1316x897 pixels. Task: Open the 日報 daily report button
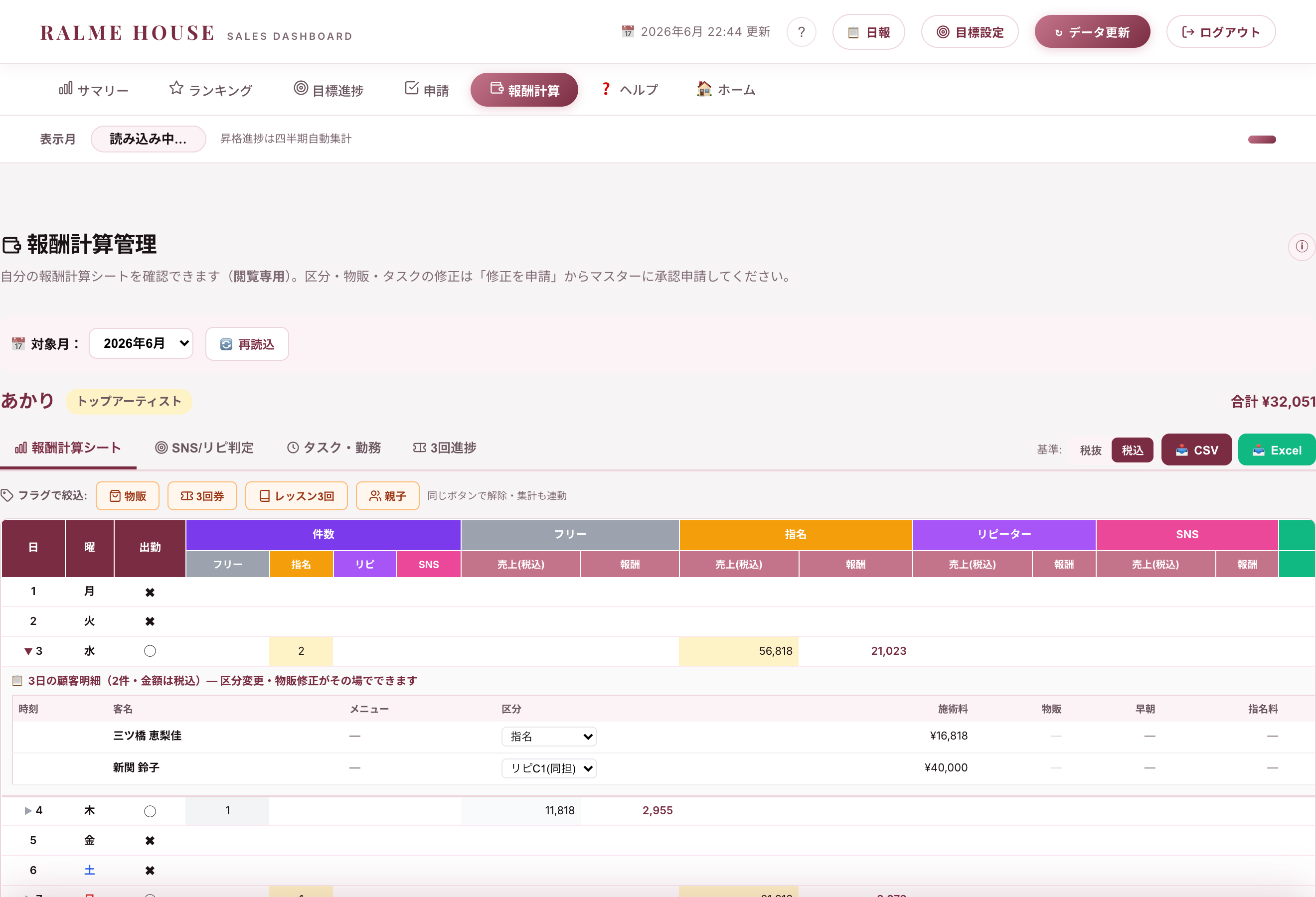click(x=869, y=32)
